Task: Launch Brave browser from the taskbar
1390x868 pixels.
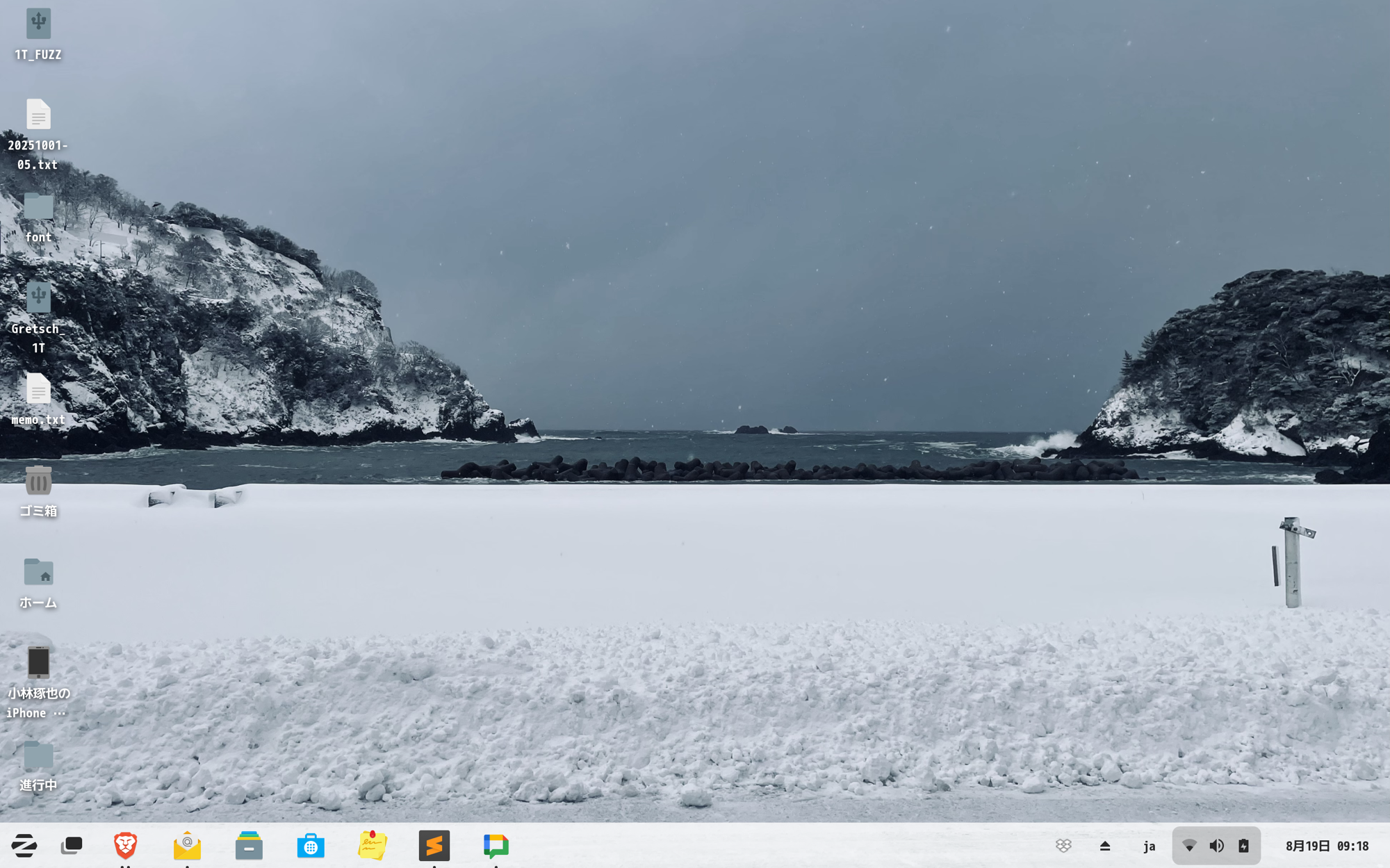Action: coord(125,846)
